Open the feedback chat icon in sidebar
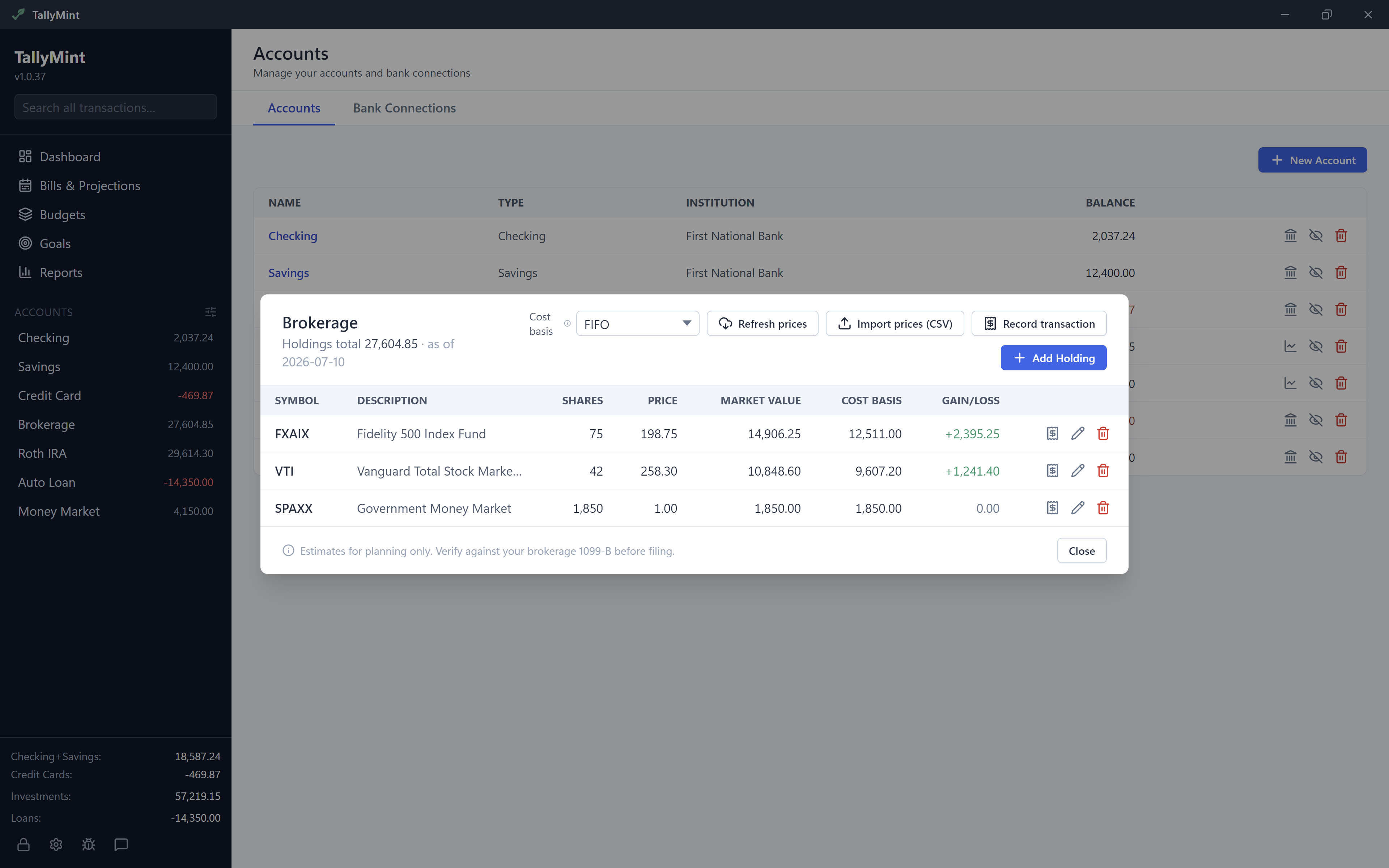Viewport: 1389px width, 868px height. 120,844
